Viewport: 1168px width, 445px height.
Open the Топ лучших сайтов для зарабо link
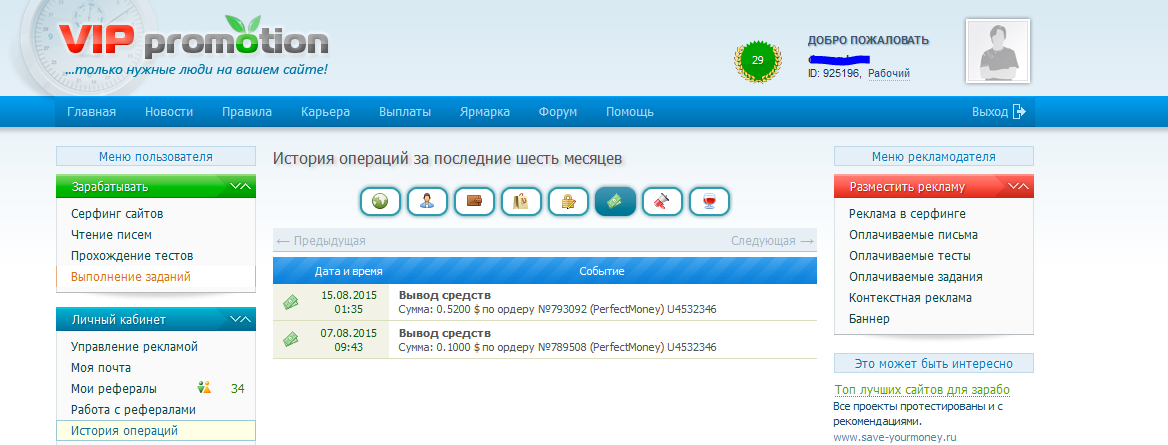(922, 390)
